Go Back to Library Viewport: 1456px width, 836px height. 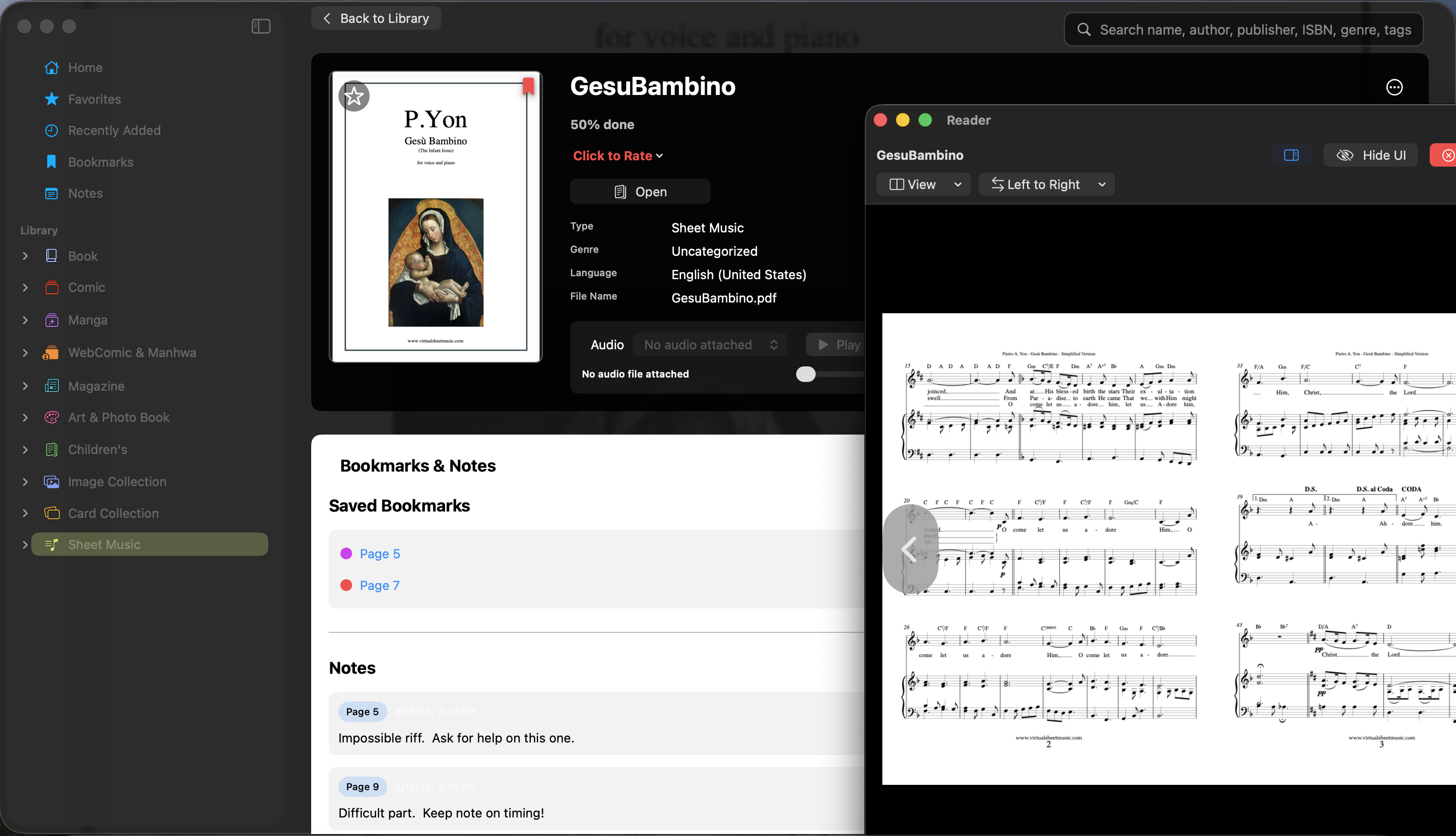click(x=376, y=19)
